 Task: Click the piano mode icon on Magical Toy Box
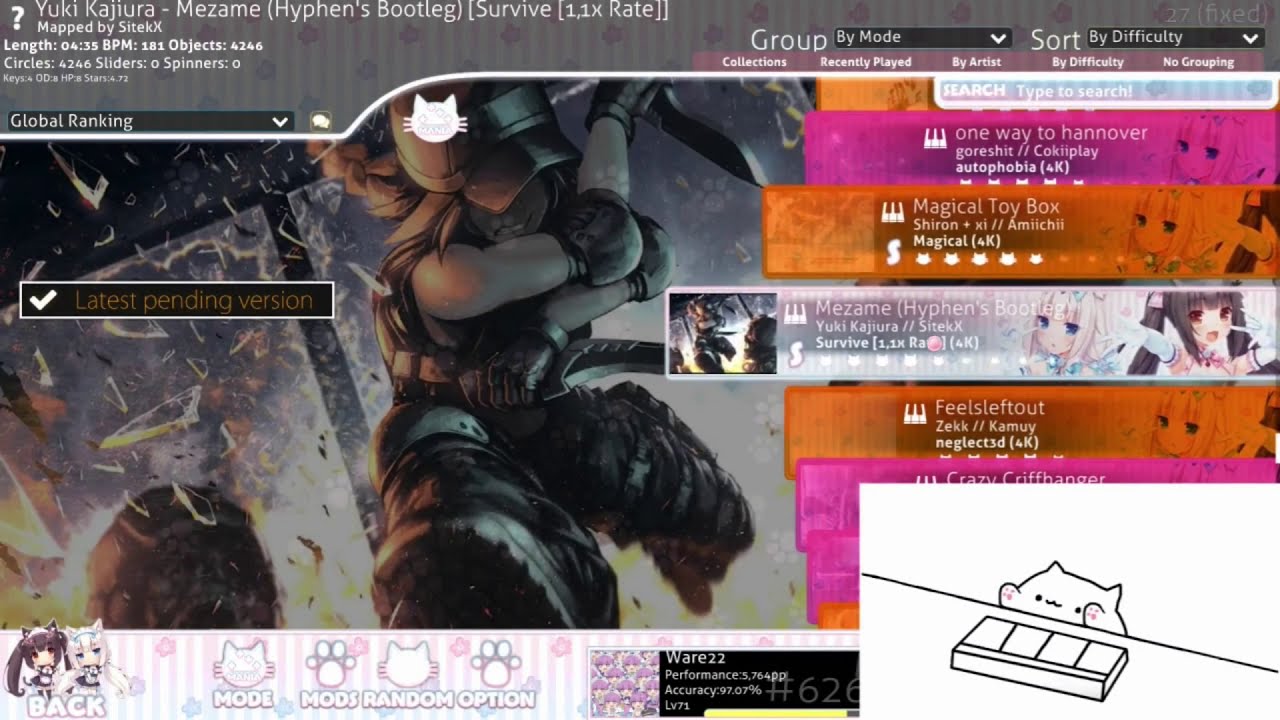(892, 213)
